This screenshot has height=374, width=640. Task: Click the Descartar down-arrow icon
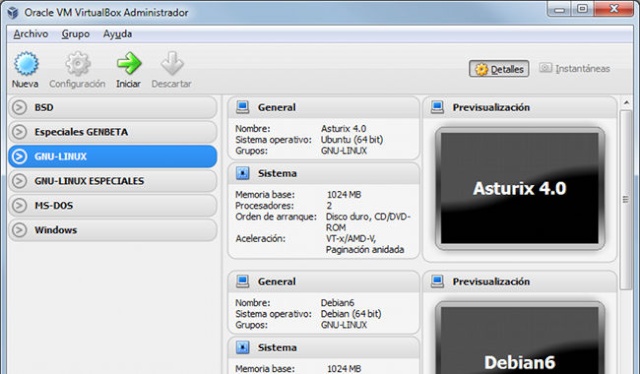tap(172, 63)
